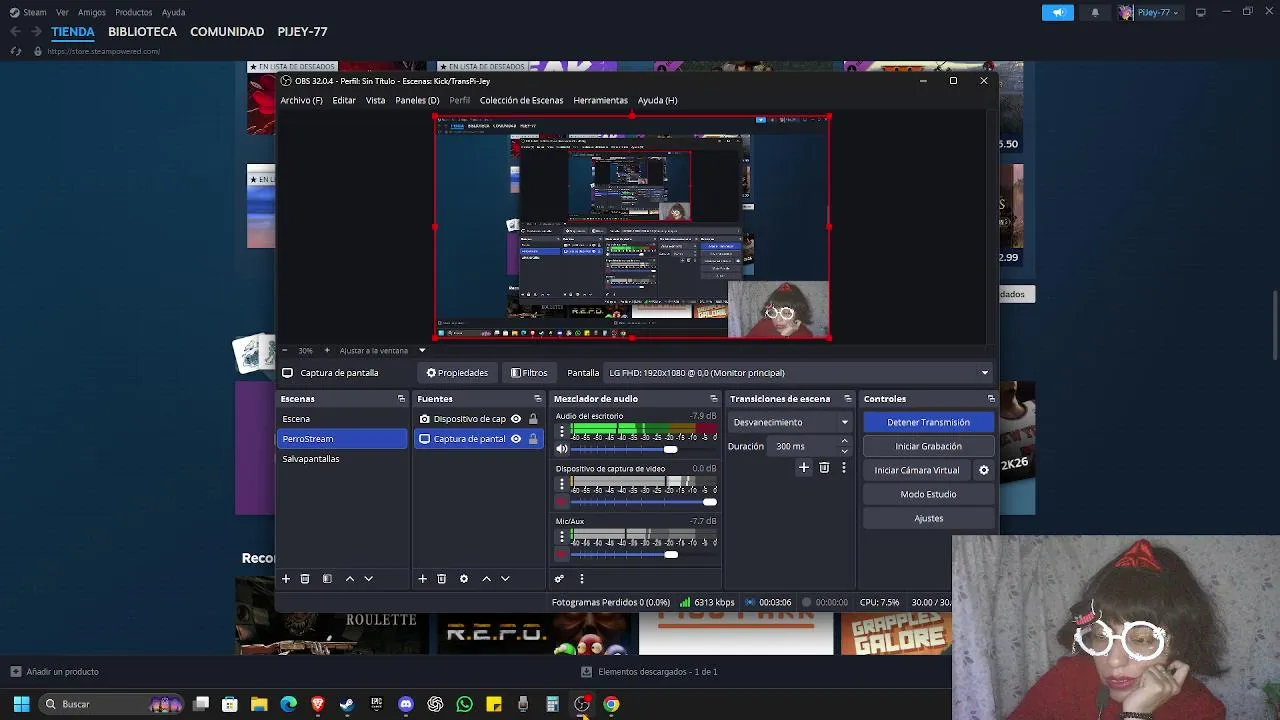This screenshot has height=720, width=1280.
Task: Open source properties gear in Fuentes toolbar
Action: tap(464, 579)
